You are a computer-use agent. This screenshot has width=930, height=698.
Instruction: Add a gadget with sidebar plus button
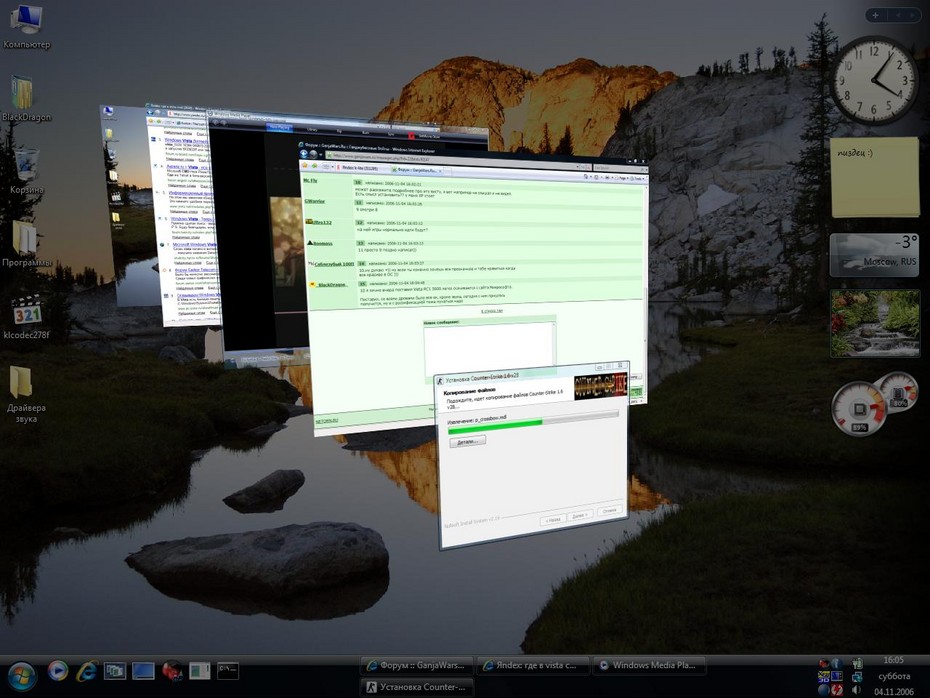(x=875, y=15)
